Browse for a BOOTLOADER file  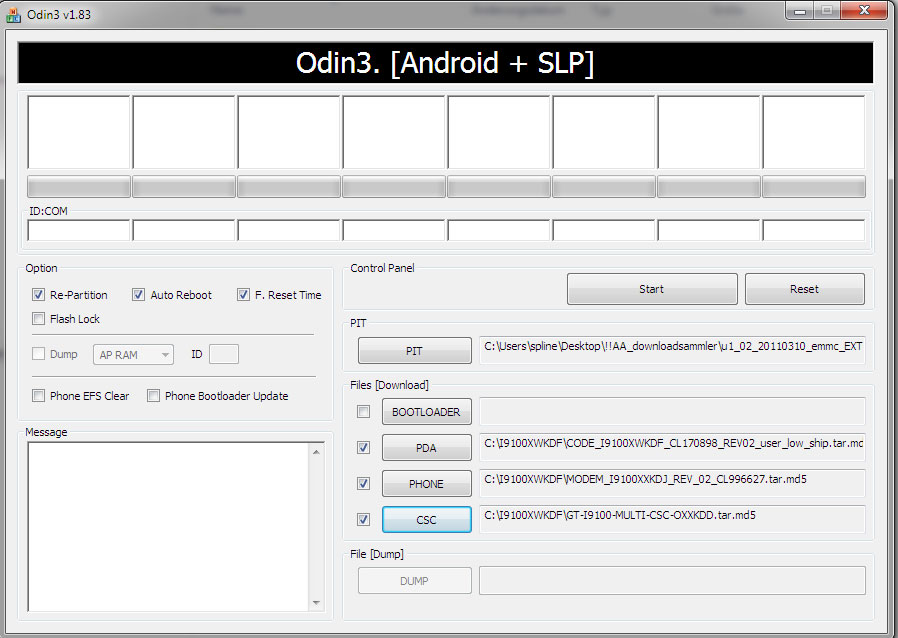[426, 412]
